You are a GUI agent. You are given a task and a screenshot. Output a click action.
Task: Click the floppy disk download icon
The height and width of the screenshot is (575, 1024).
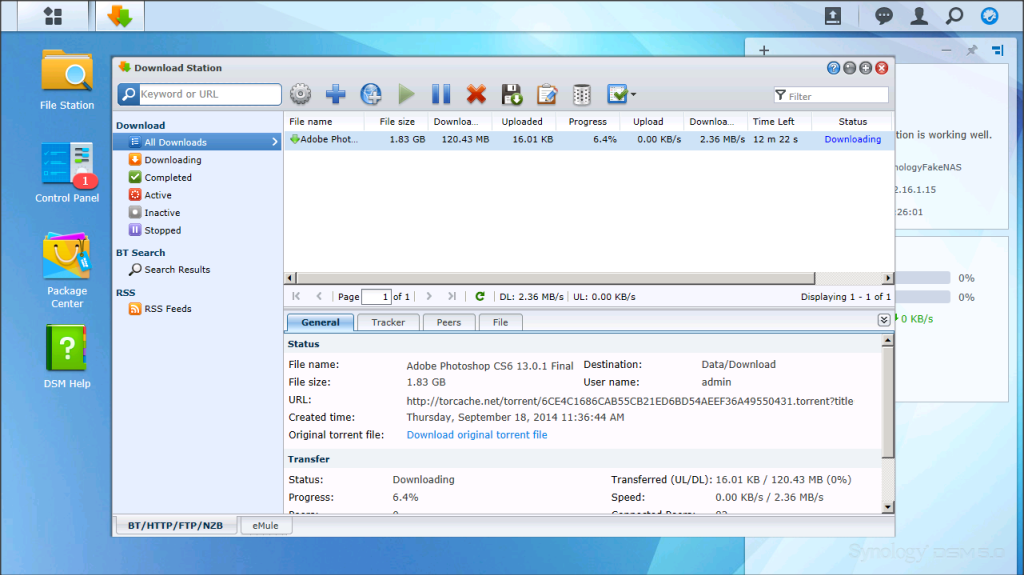(512, 94)
